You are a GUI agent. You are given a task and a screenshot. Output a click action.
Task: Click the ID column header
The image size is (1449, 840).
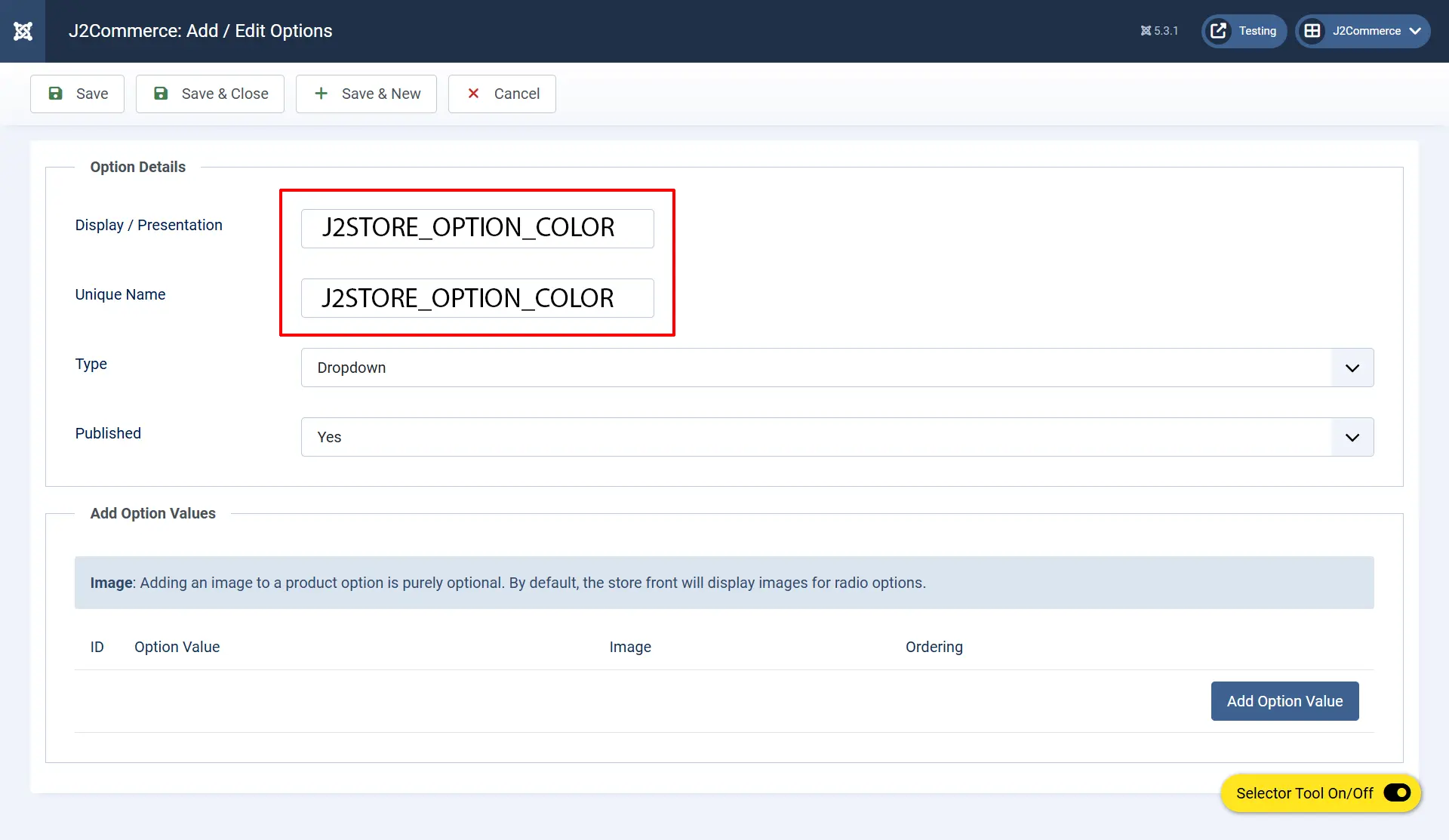pos(97,647)
